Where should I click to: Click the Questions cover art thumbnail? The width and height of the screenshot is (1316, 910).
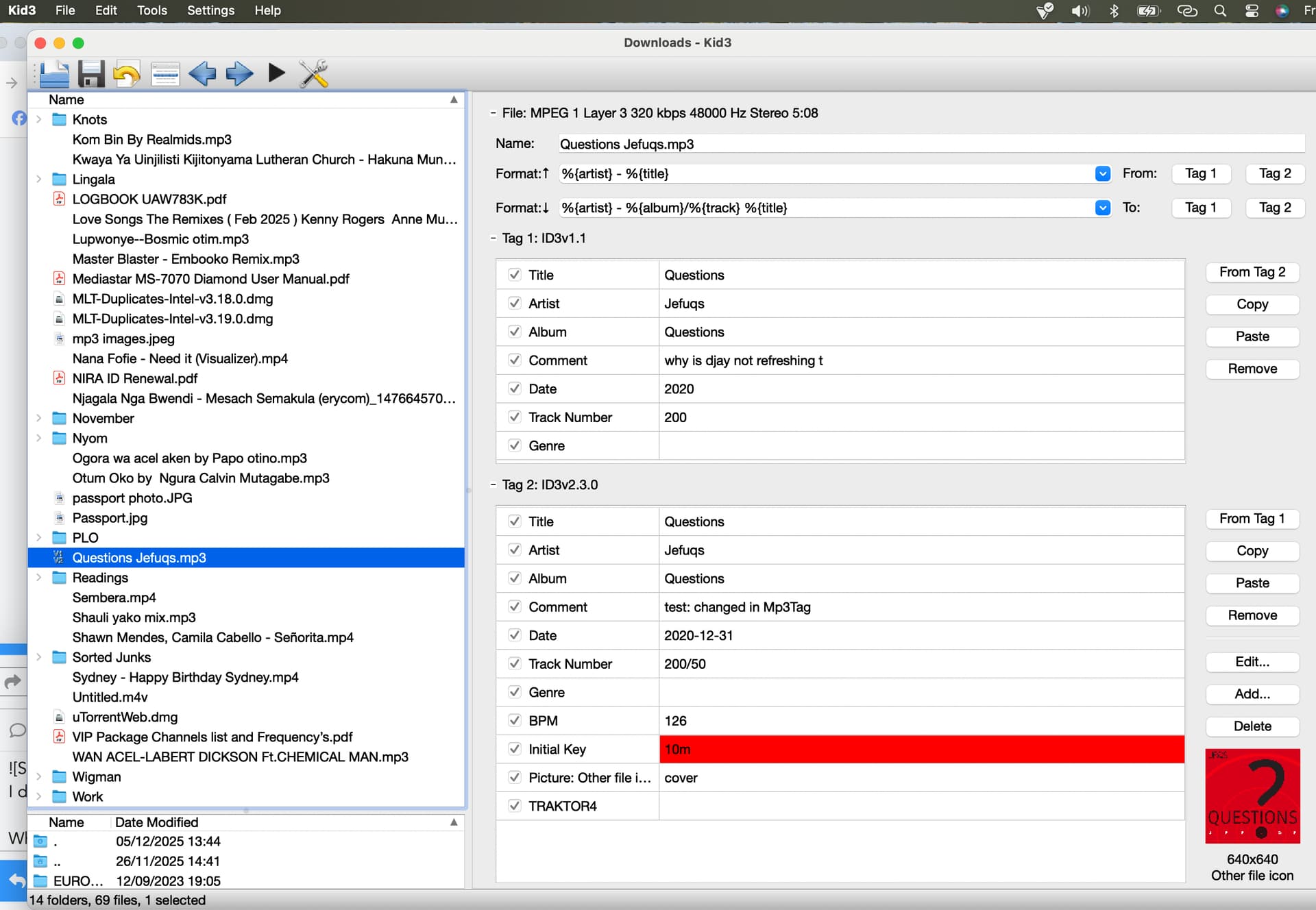[x=1252, y=796]
